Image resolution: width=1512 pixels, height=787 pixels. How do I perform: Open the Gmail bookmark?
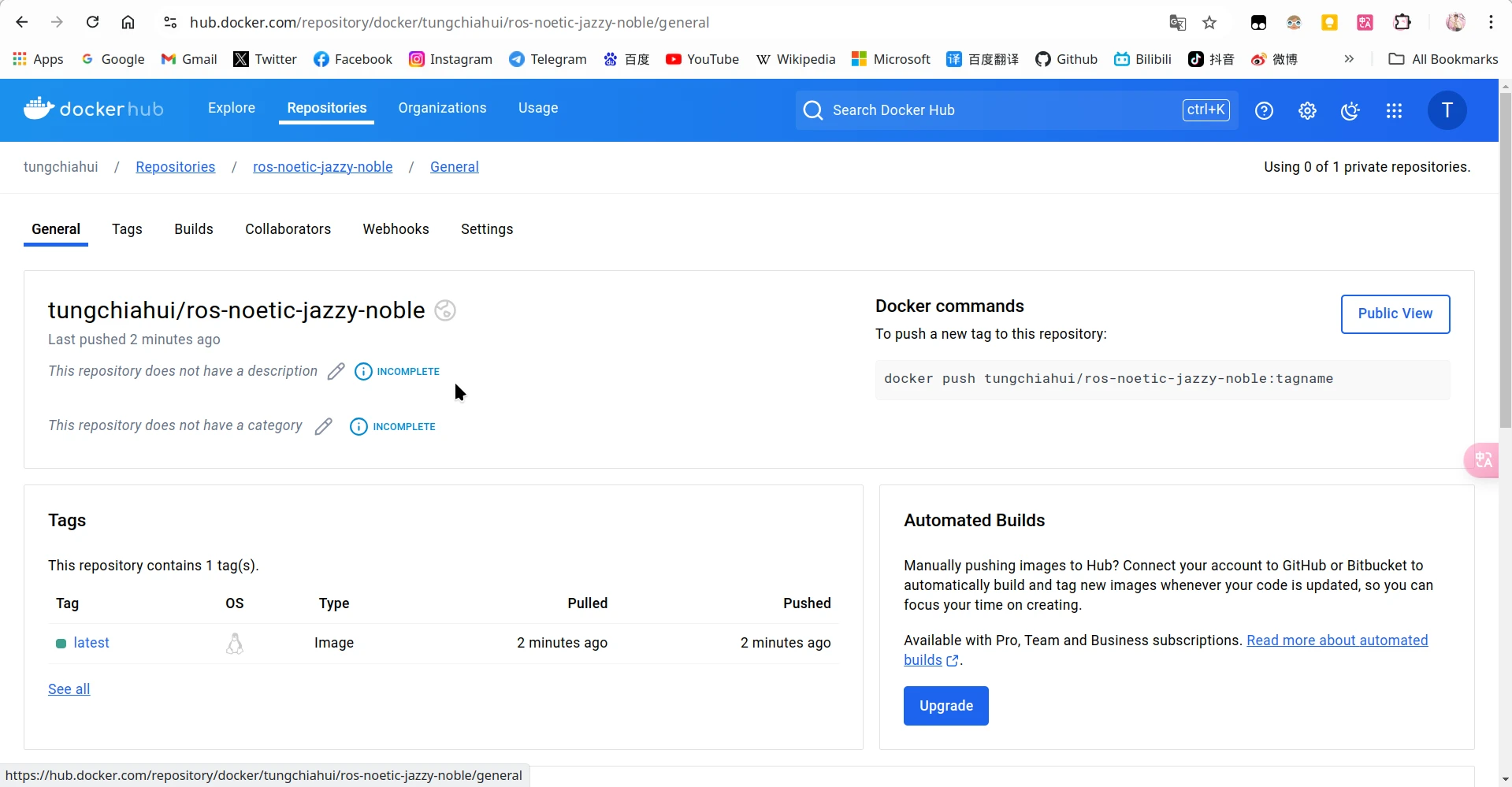[x=189, y=59]
